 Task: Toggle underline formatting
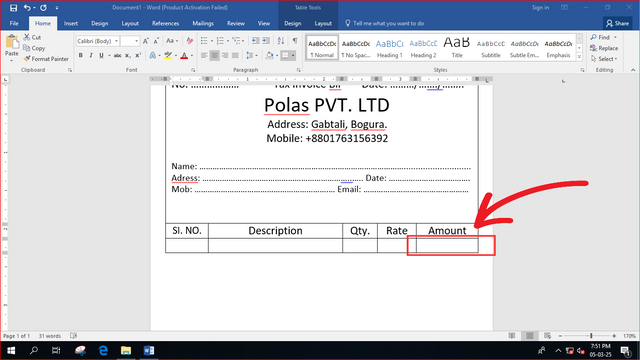pos(101,56)
